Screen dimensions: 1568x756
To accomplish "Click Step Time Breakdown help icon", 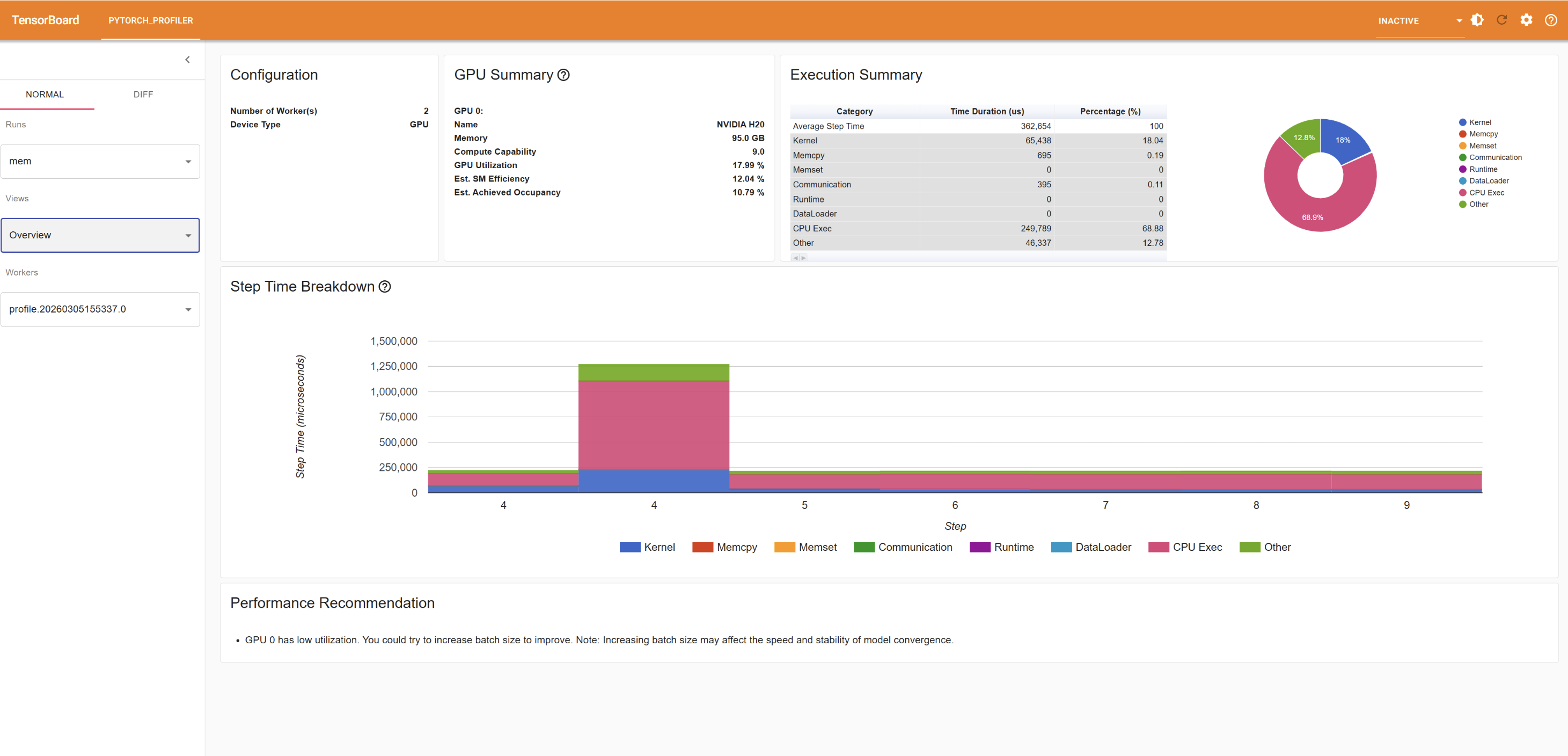I will tap(385, 287).
